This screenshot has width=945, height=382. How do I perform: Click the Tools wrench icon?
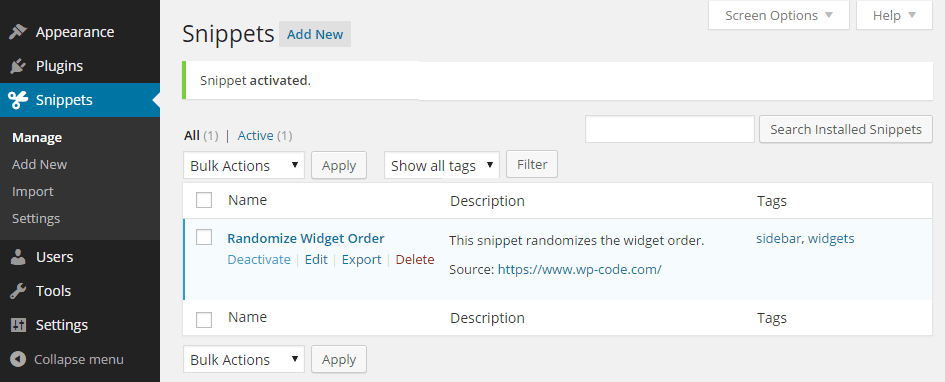(18, 291)
